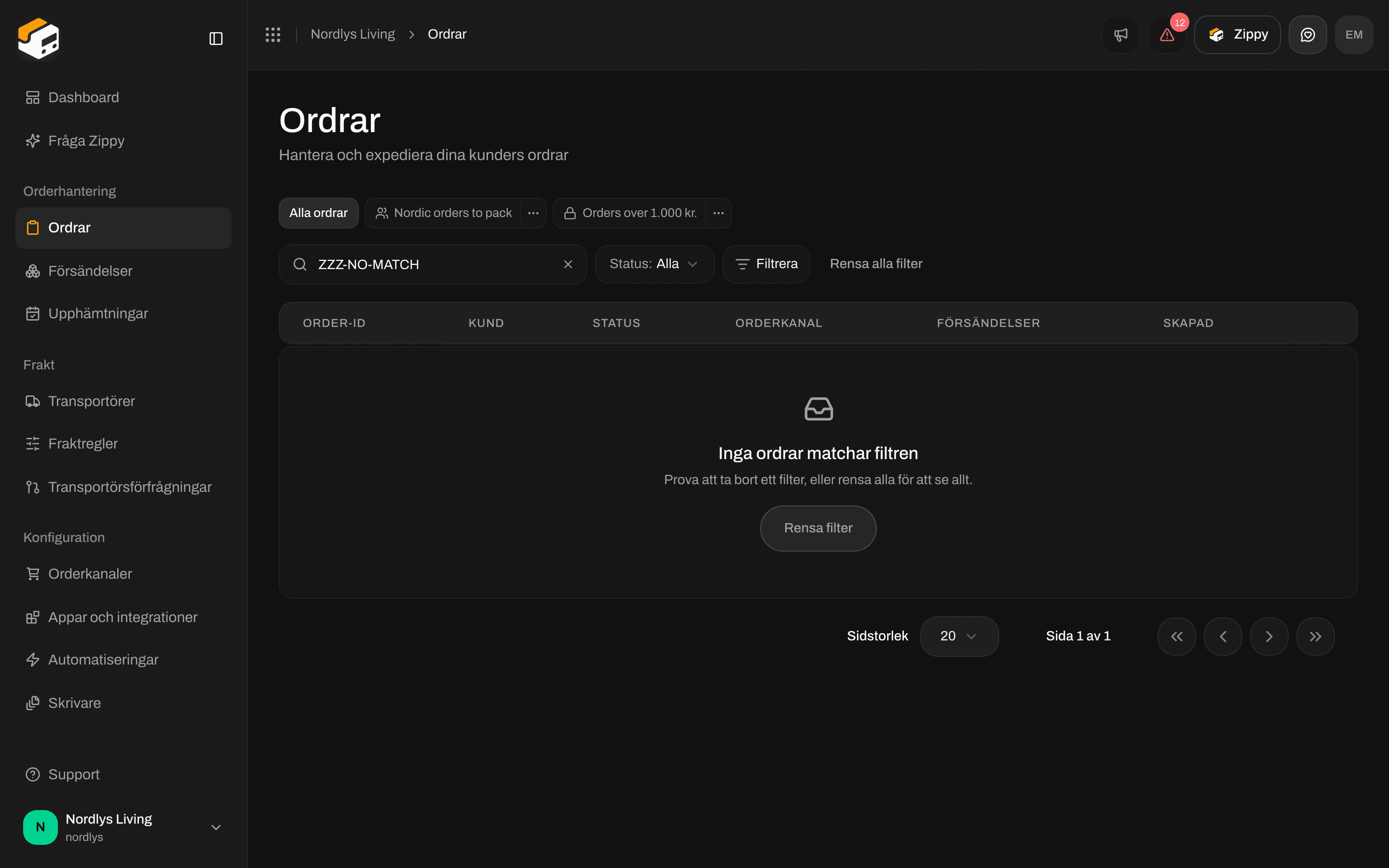Click the ORDER-ID column header
This screenshot has width=1389, height=868.
pos(334,323)
